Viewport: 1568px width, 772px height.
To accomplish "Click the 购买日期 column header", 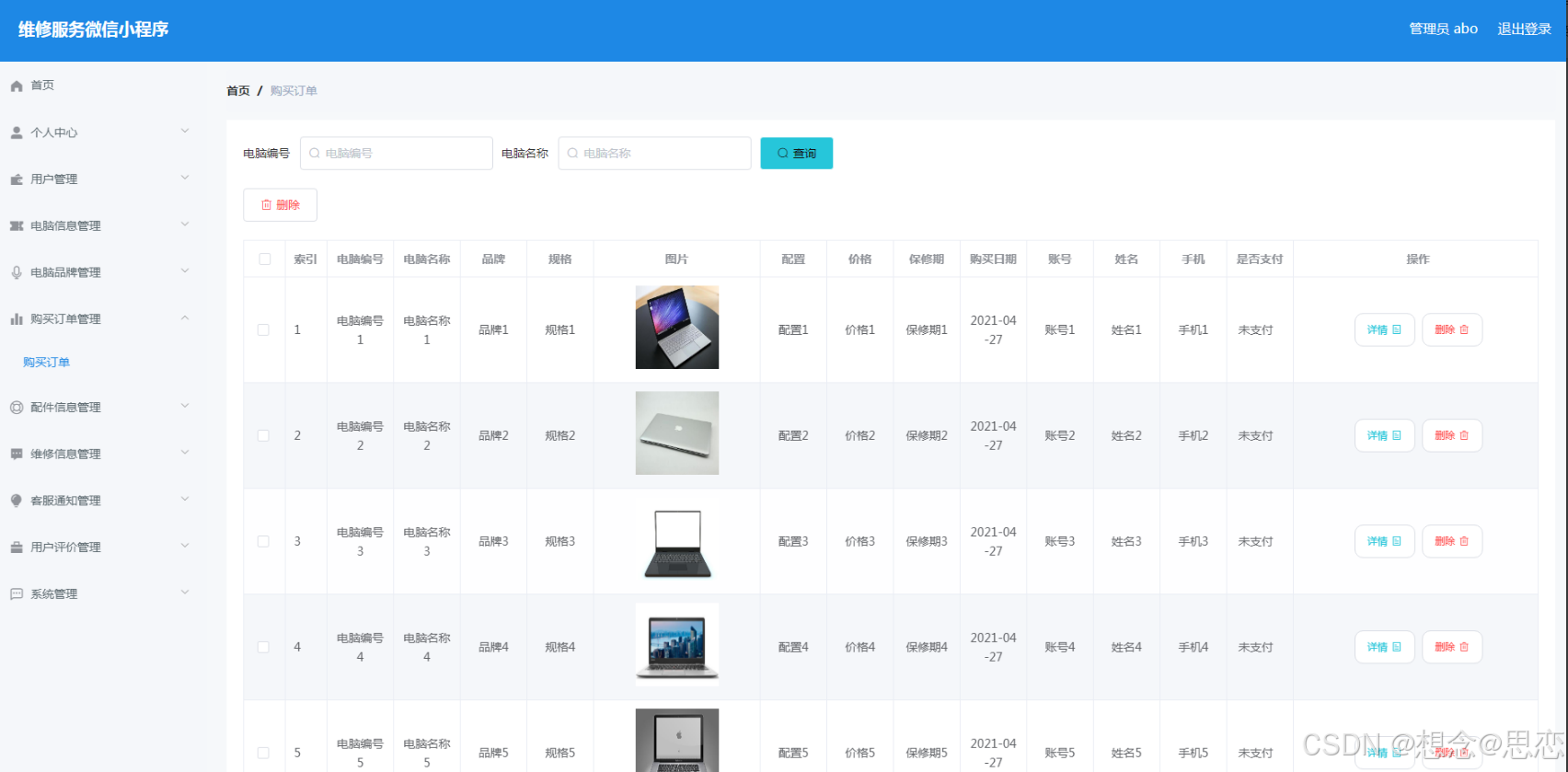I will 993,259.
